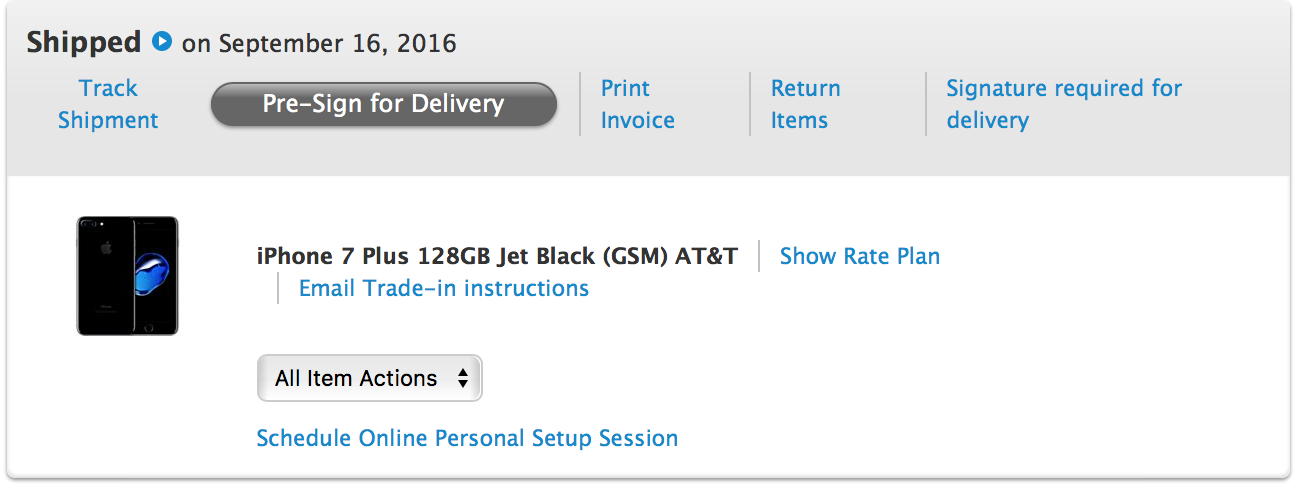
Task: Open Signature required for delivery info
Action: click(x=1064, y=104)
